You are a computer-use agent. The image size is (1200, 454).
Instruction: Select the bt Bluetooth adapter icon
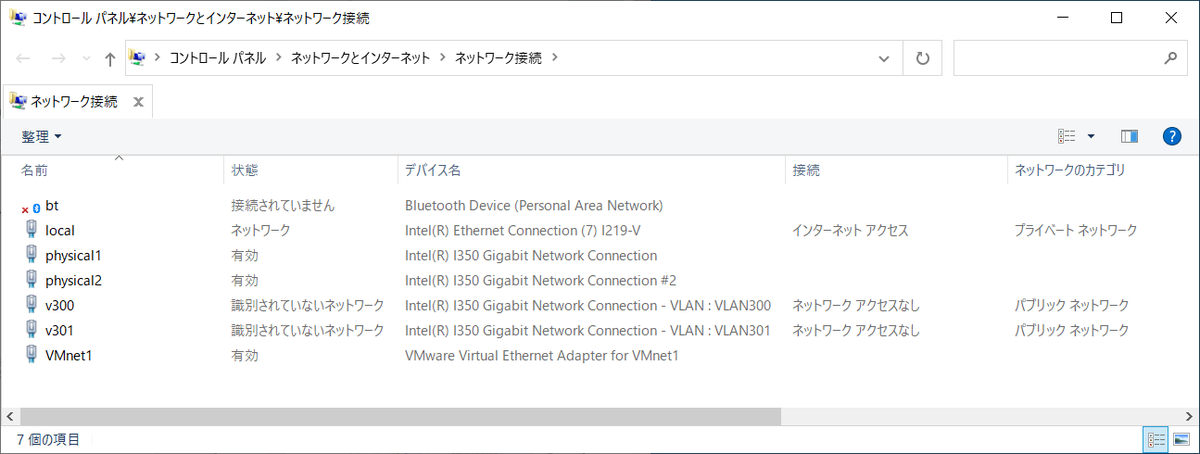31,206
